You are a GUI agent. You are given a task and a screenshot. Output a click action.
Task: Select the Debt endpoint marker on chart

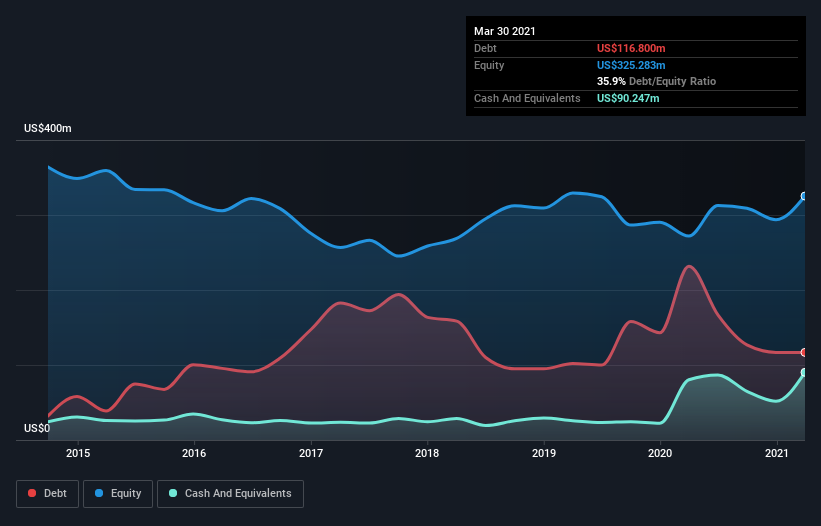pos(804,352)
